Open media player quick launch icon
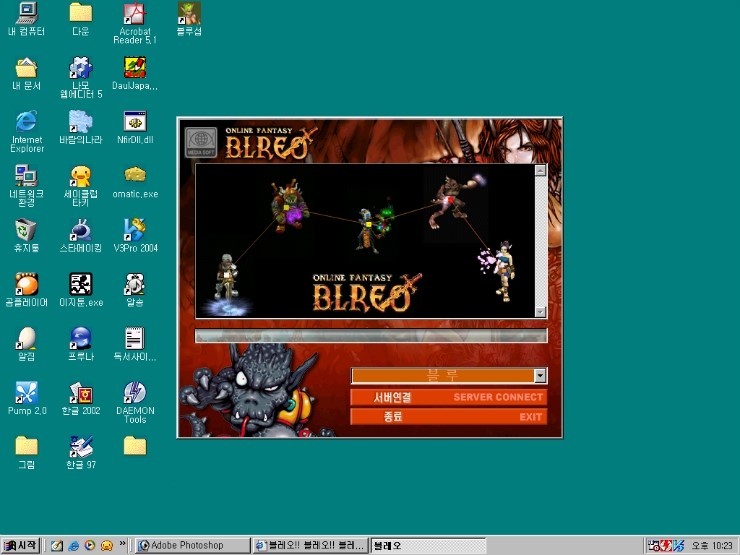Image resolution: width=740 pixels, height=555 pixels. click(x=90, y=546)
